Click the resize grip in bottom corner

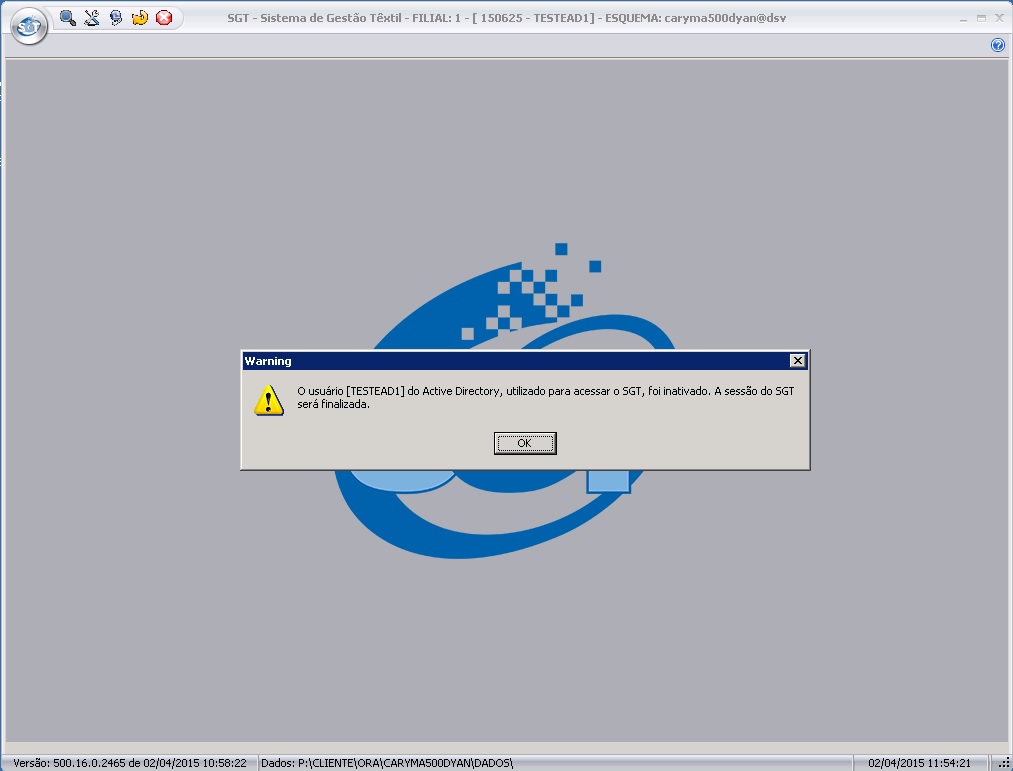point(1003,763)
